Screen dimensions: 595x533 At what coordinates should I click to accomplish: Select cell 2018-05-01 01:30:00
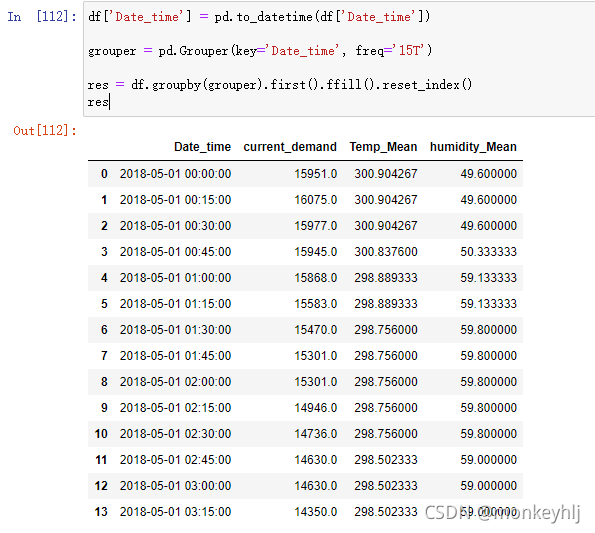click(x=175, y=330)
